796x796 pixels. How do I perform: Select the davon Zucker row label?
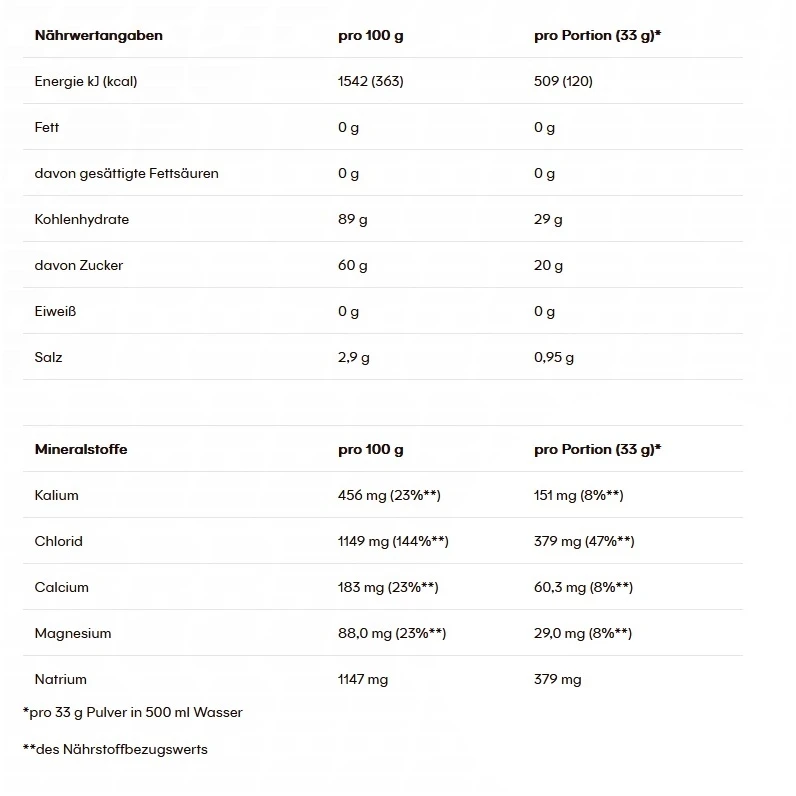click(x=78, y=266)
